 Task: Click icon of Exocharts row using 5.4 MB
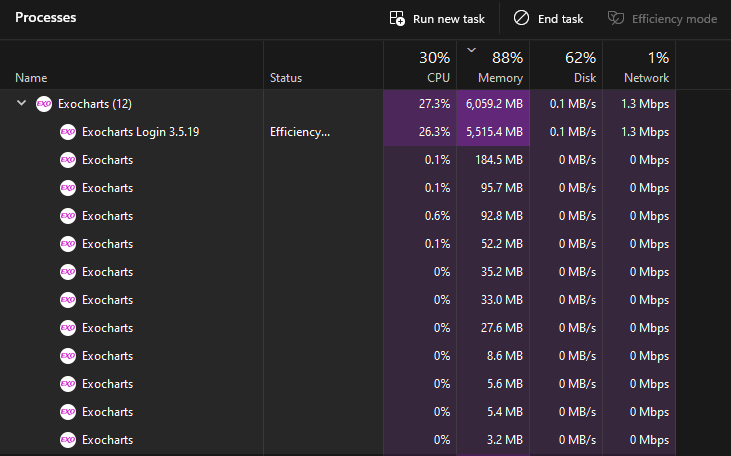tap(68, 412)
